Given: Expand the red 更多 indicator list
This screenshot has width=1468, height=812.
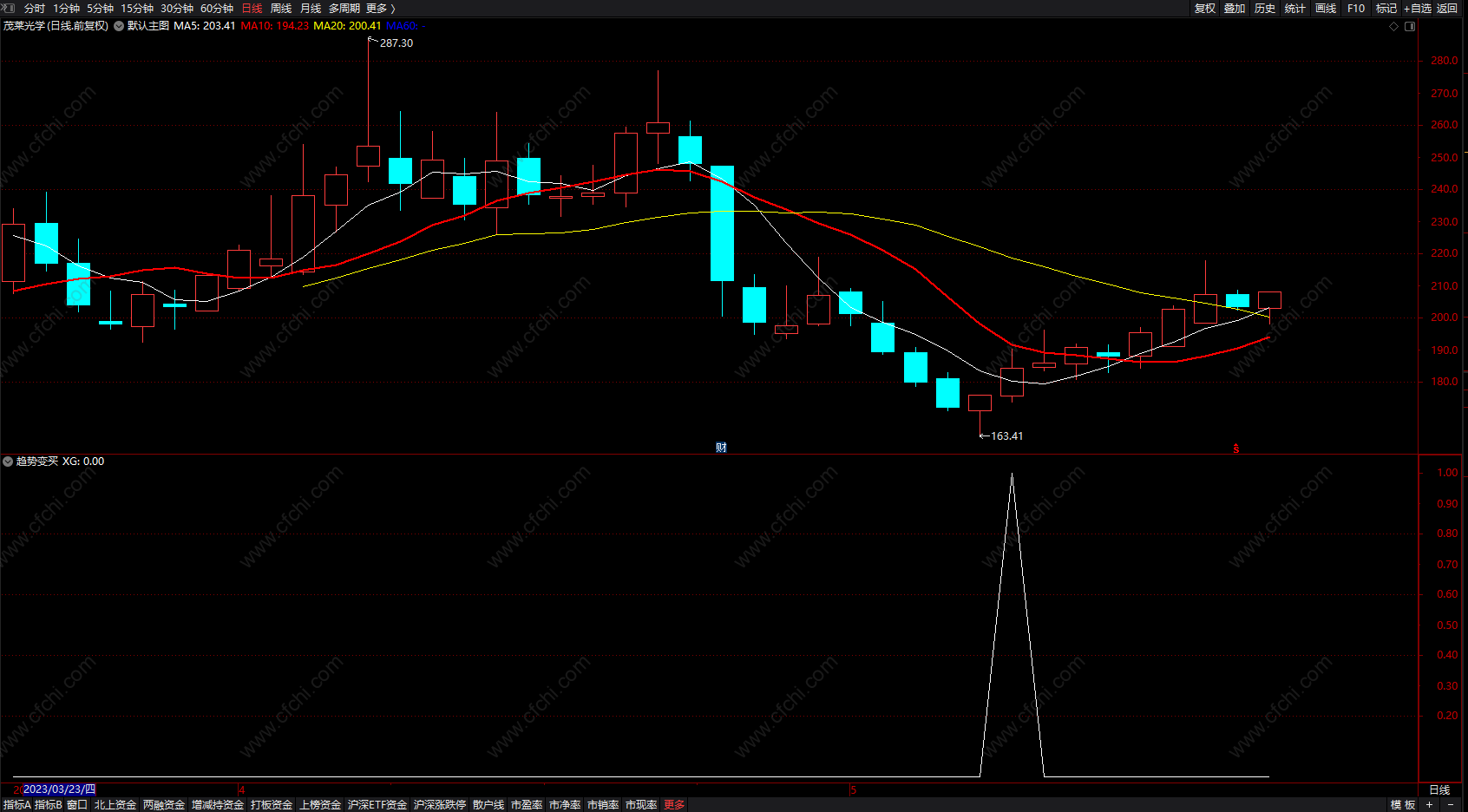Looking at the screenshot, I should (674, 805).
